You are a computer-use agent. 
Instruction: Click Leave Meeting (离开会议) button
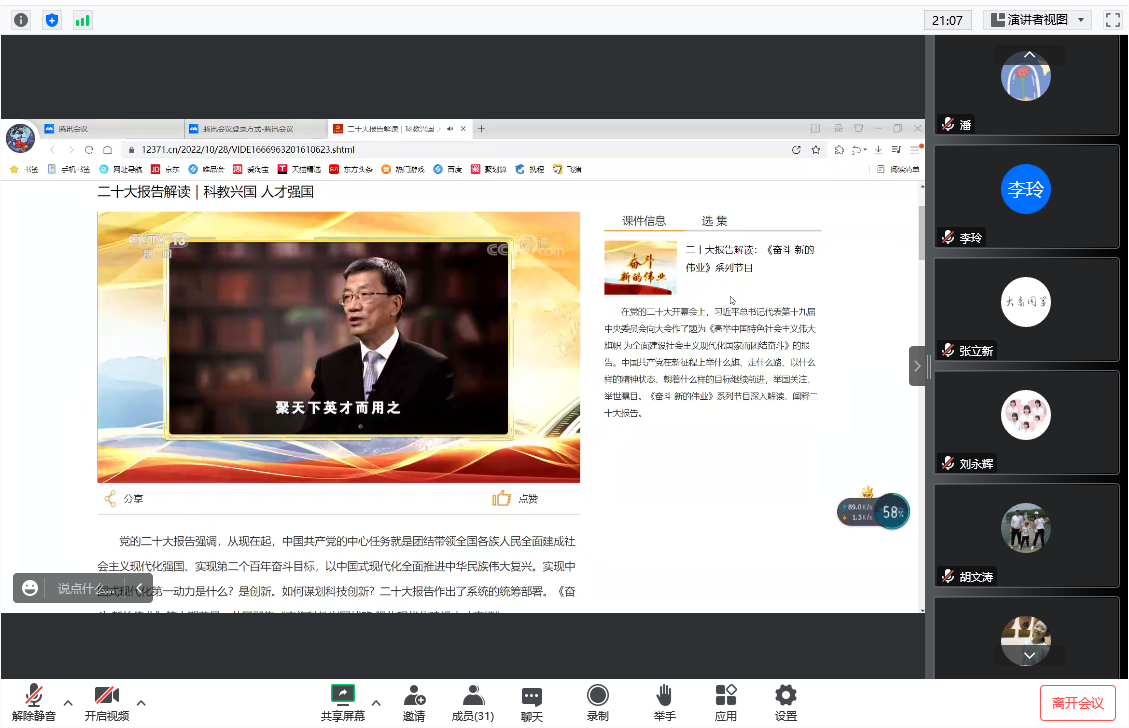1077,702
